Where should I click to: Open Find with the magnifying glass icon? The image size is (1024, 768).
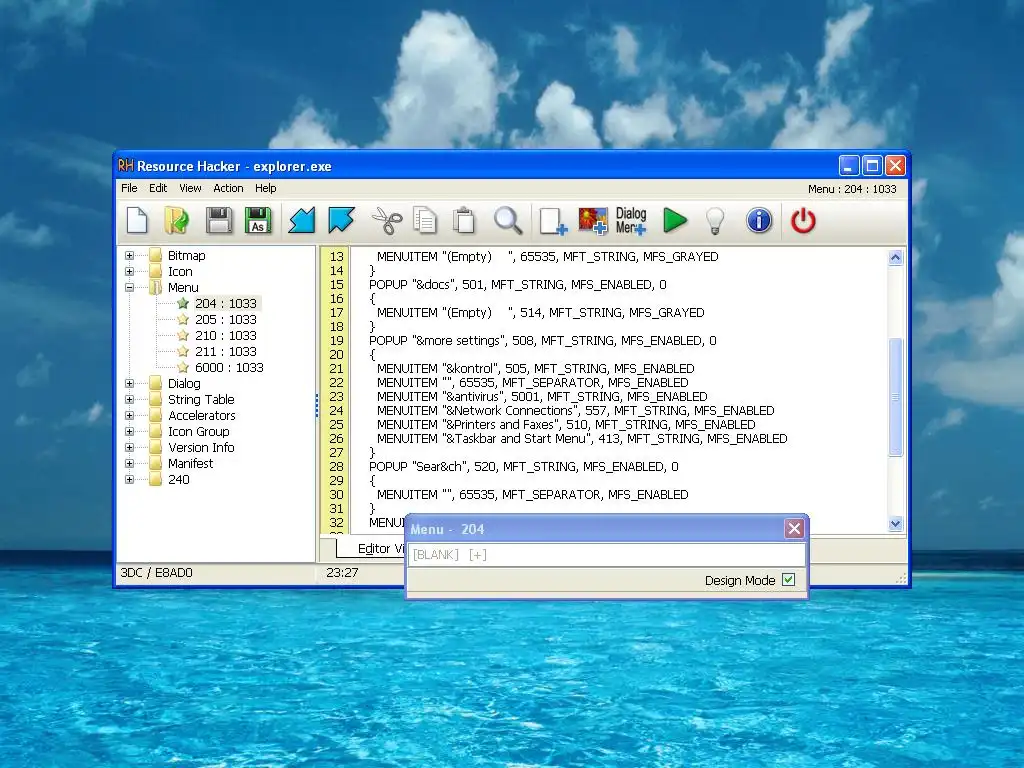pyautogui.click(x=508, y=220)
